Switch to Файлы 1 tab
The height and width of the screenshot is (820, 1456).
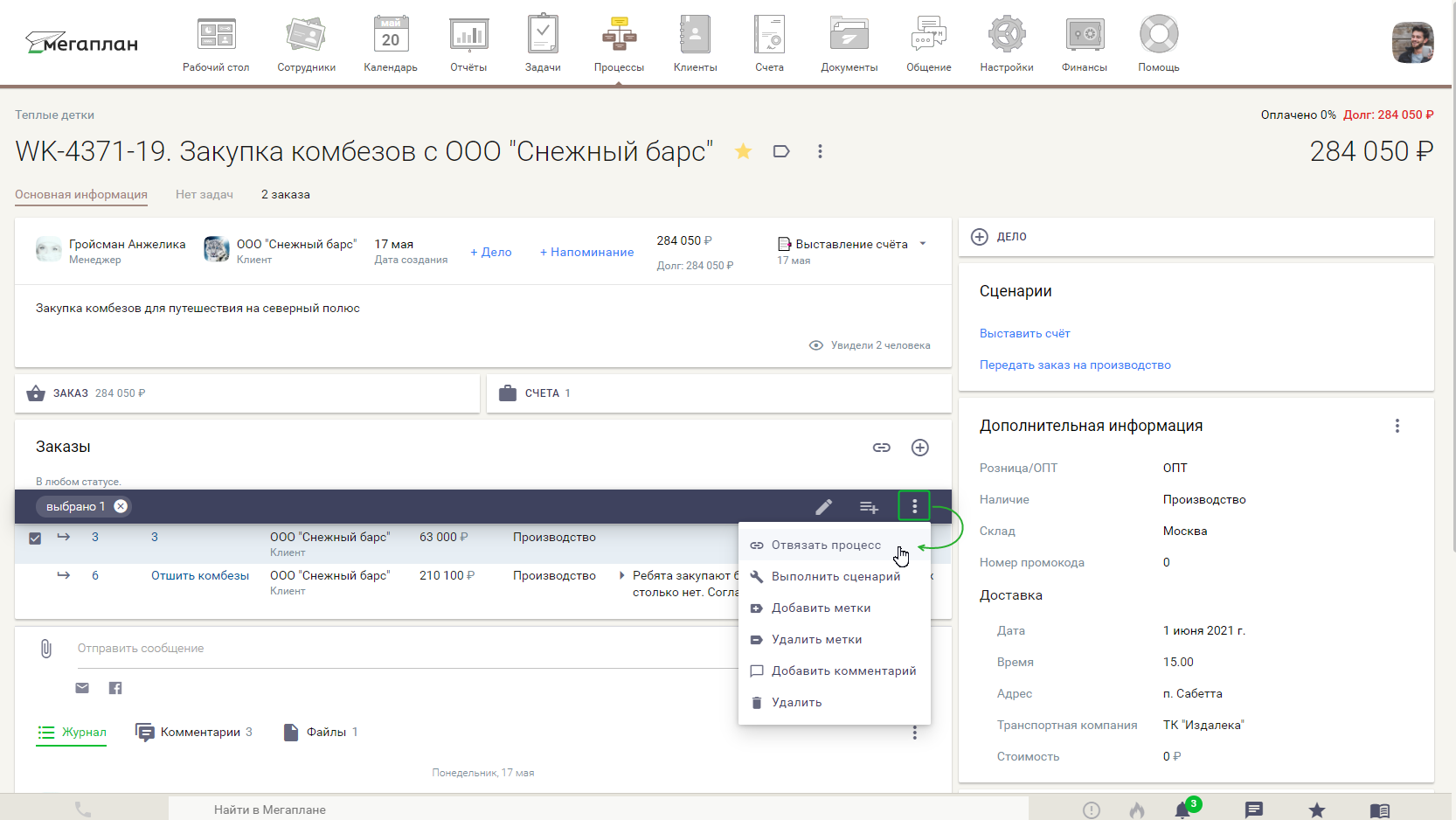coord(321,733)
